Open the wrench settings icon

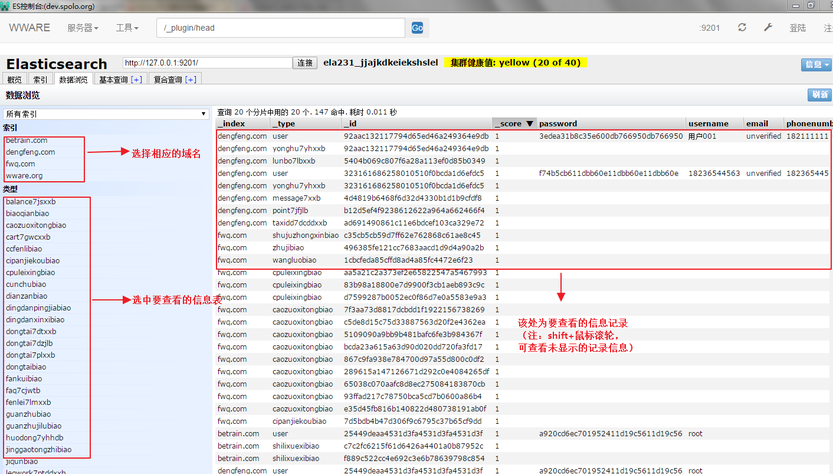pyautogui.click(x=768, y=27)
